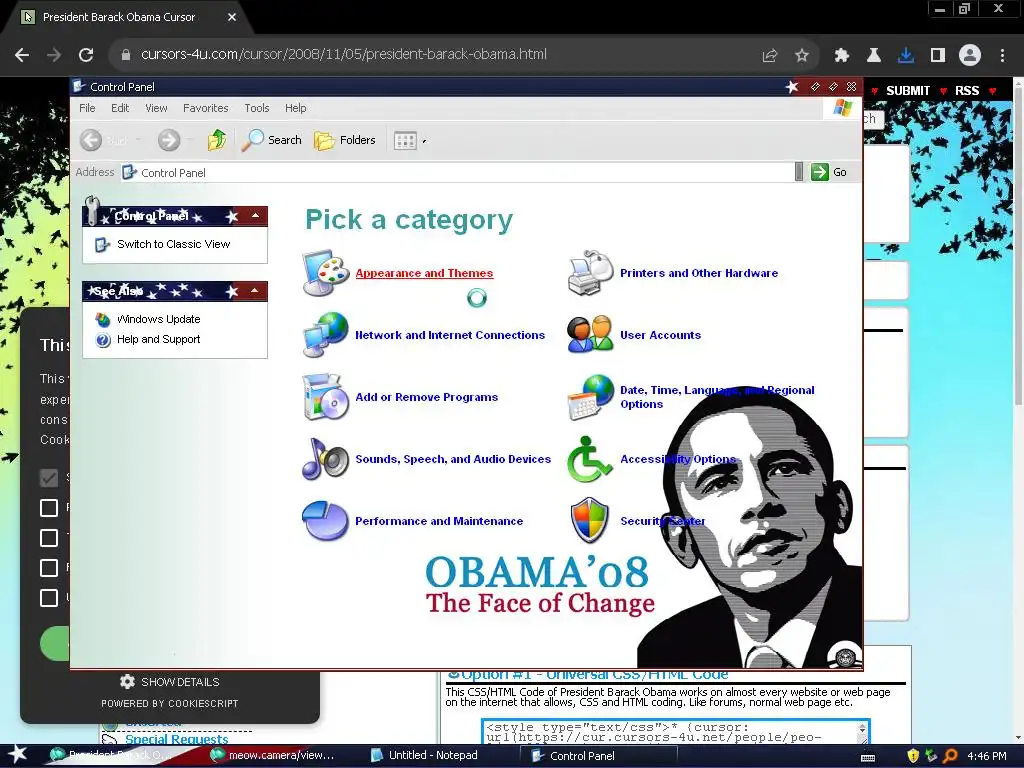Click User Accounts link
Image resolution: width=1024 pixels, height=768 pixels.
(660, 335)
